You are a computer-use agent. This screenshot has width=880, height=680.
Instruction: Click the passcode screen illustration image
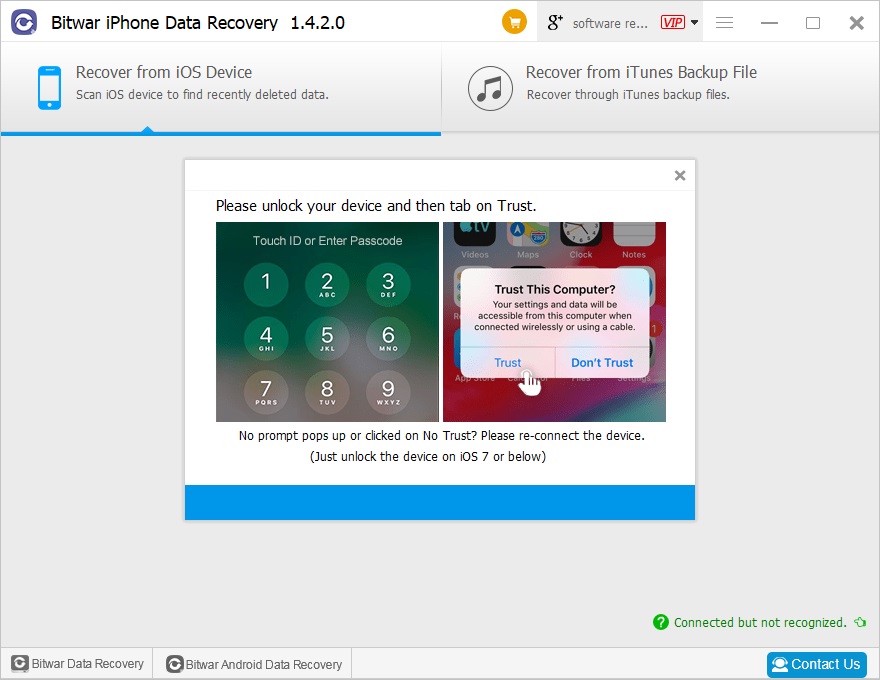tap(327, 322)
